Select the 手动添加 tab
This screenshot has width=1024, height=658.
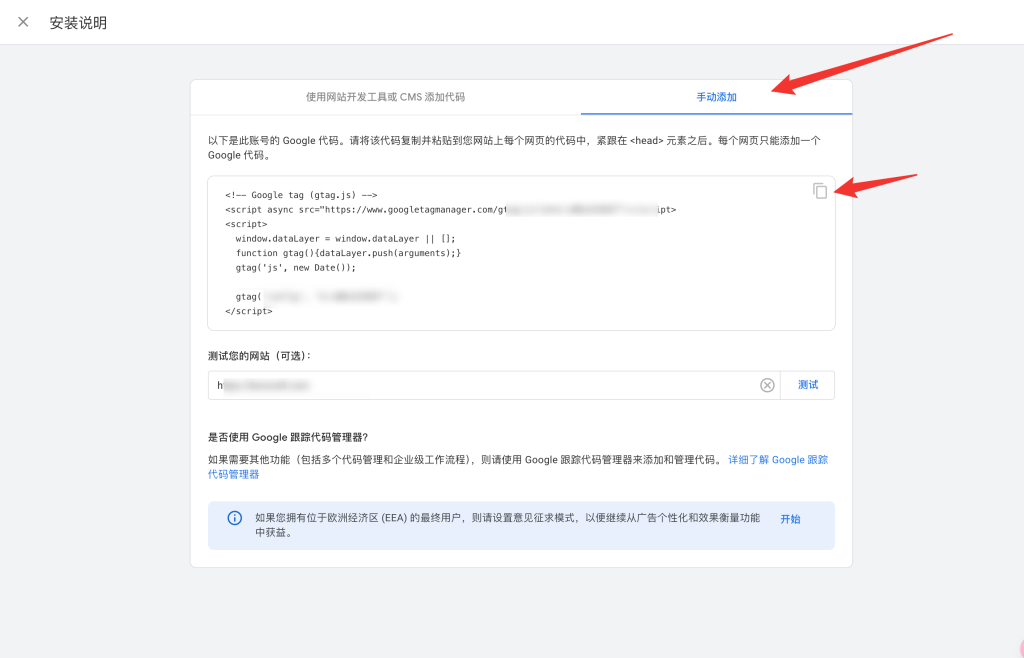716,97
